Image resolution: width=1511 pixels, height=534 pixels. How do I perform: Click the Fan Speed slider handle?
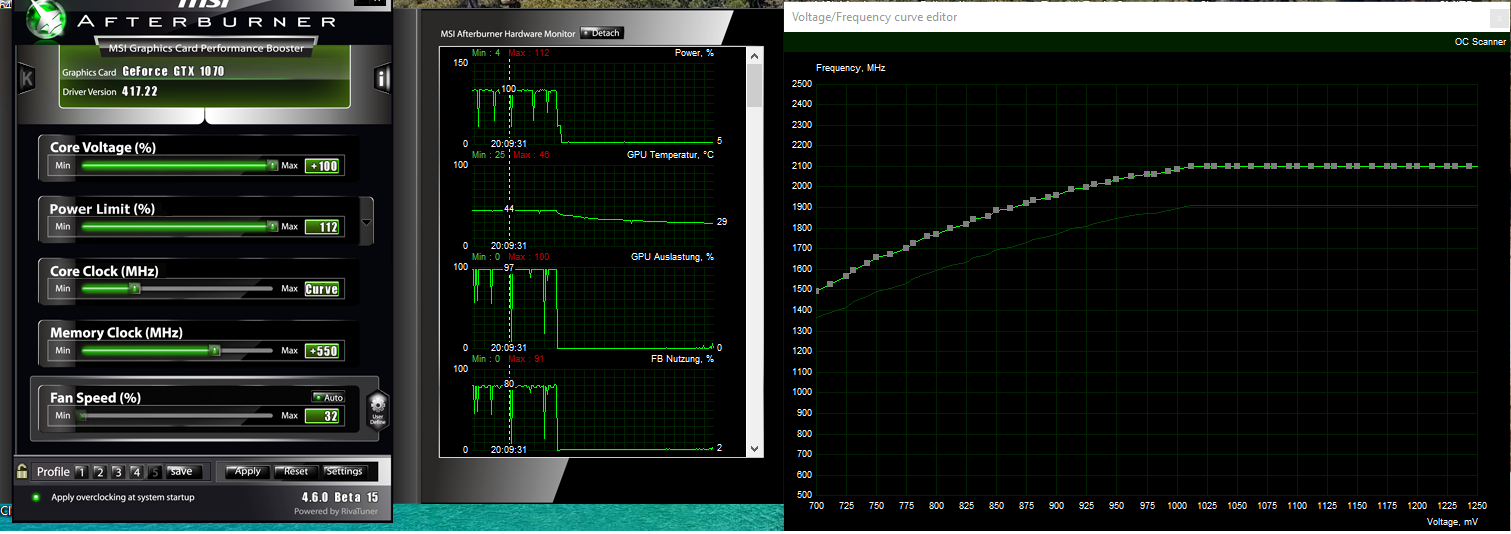click(82, 415)
